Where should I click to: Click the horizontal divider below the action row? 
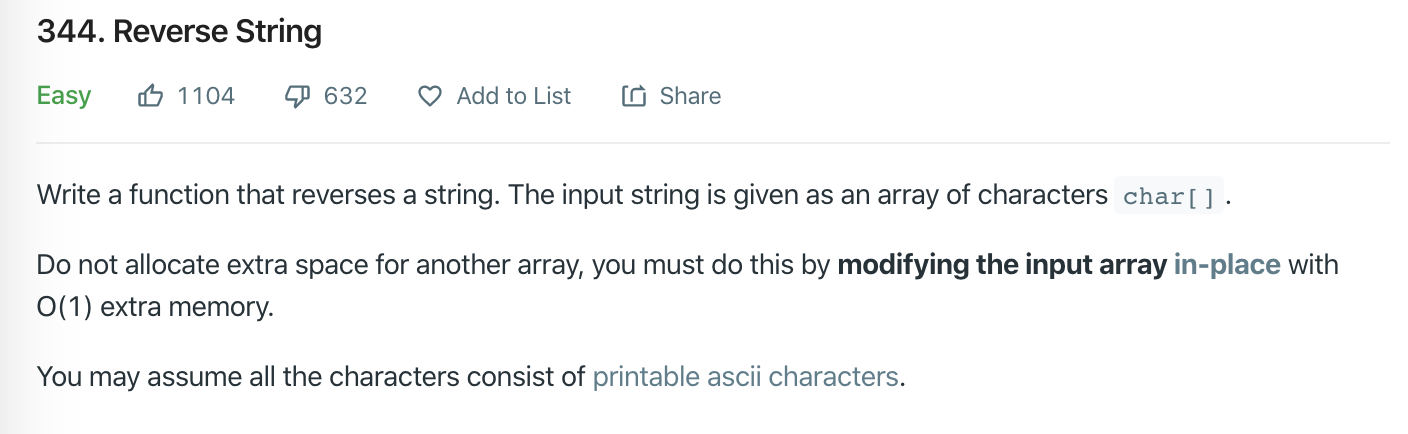pyautogui.click(x=712, y=143)
